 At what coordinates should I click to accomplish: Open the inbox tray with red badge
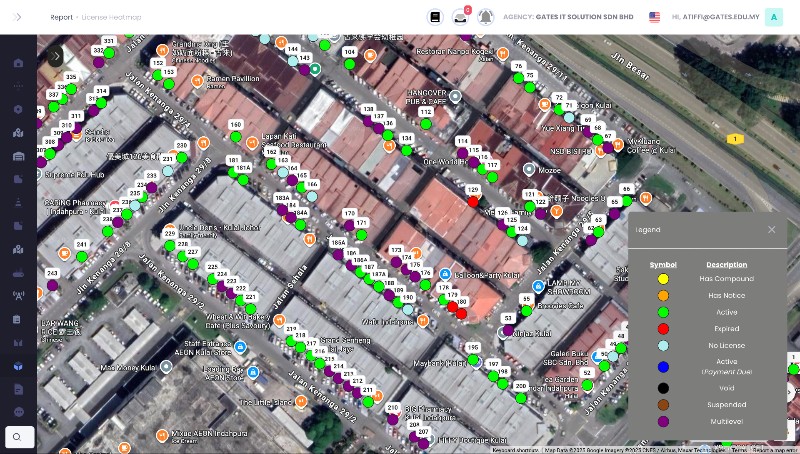pos(460,17)
